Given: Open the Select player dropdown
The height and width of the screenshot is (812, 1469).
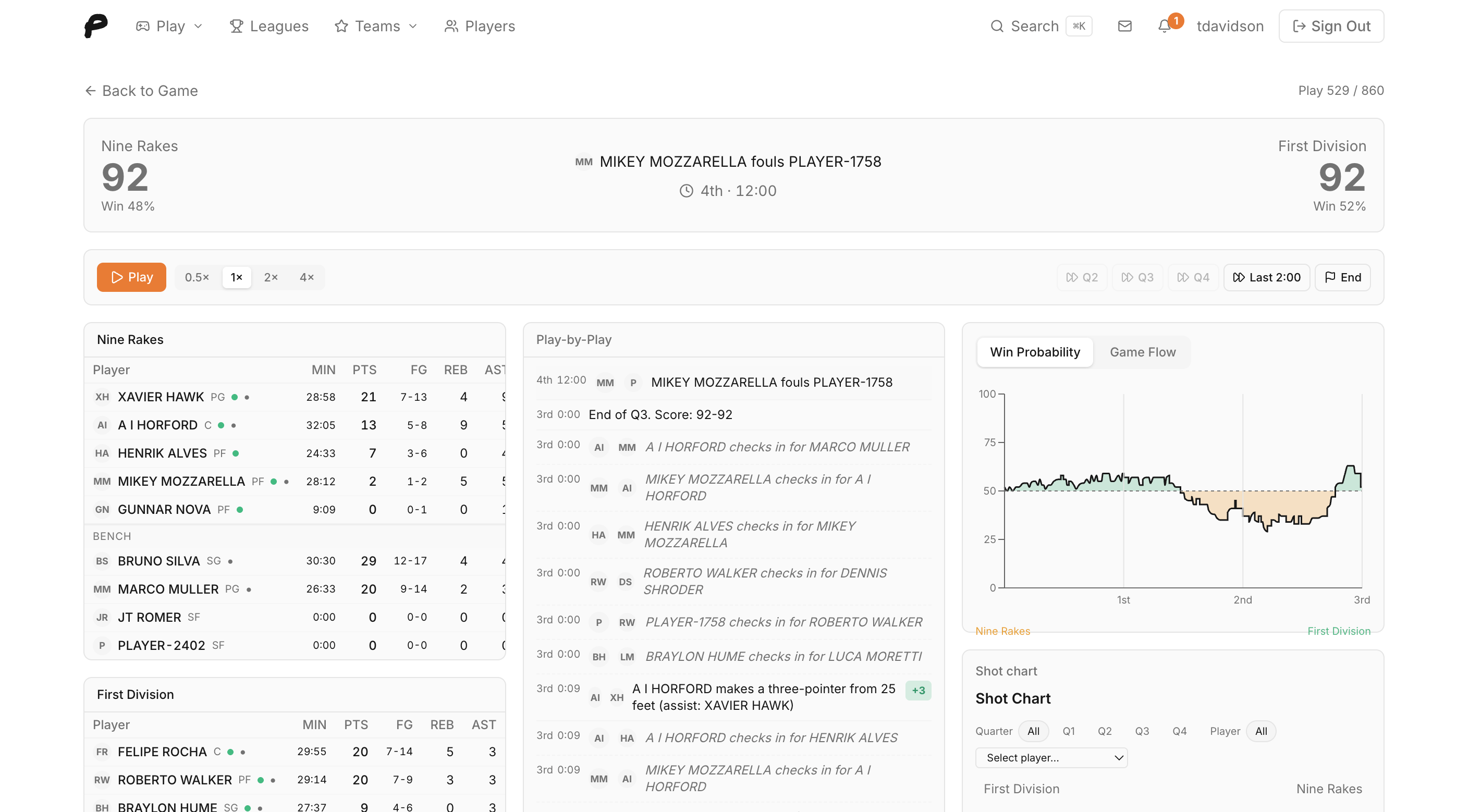Looking at the screenshot, I should pyautogui.click(x=1051, y=758).
